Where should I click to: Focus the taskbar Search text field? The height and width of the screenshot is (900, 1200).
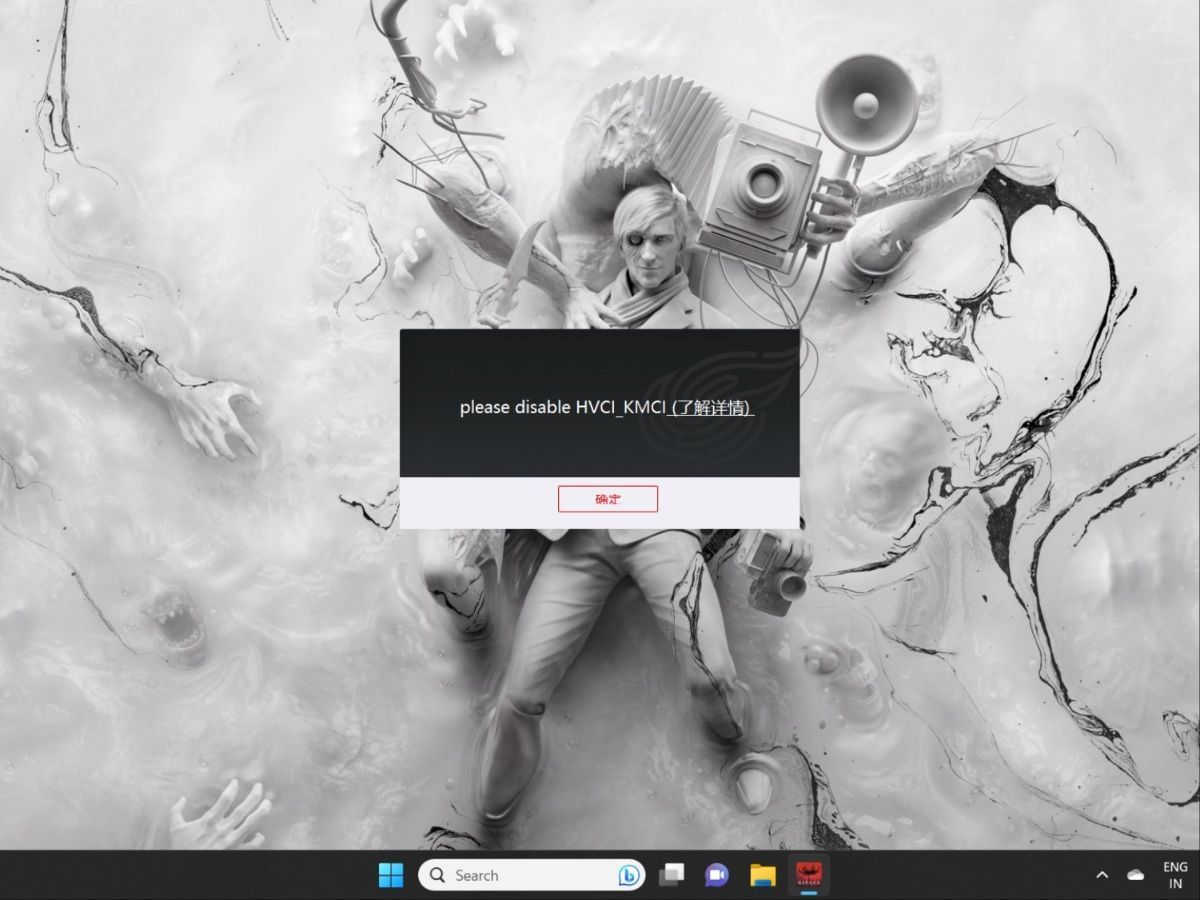[520, 875]
